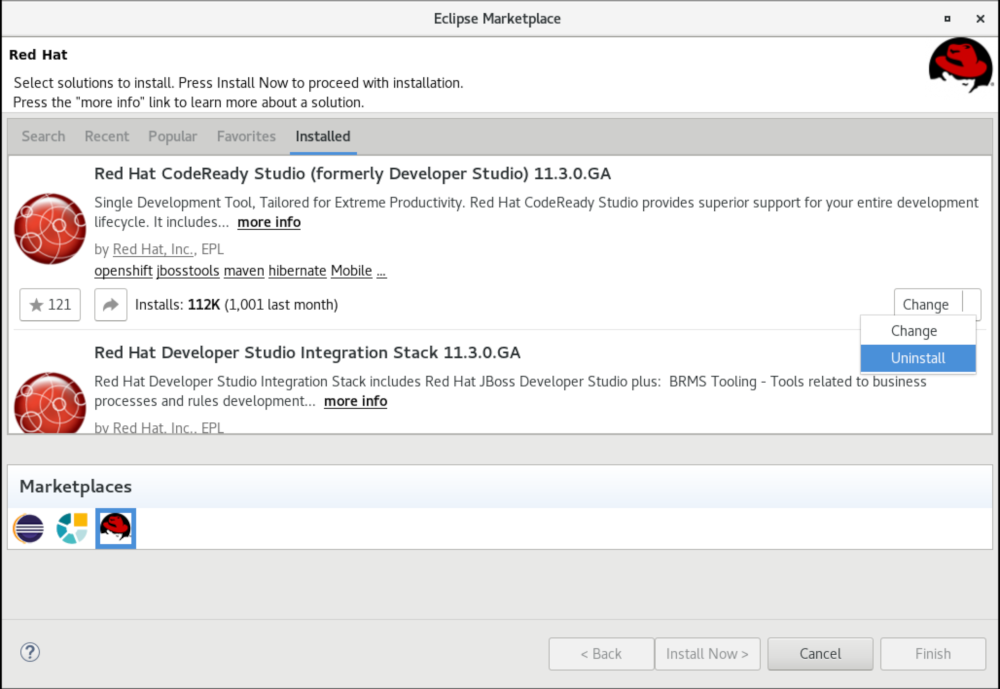1000x689 pixels.
Task: Select the Red Hat marketplace icon
Action: [x=116, y=527]
